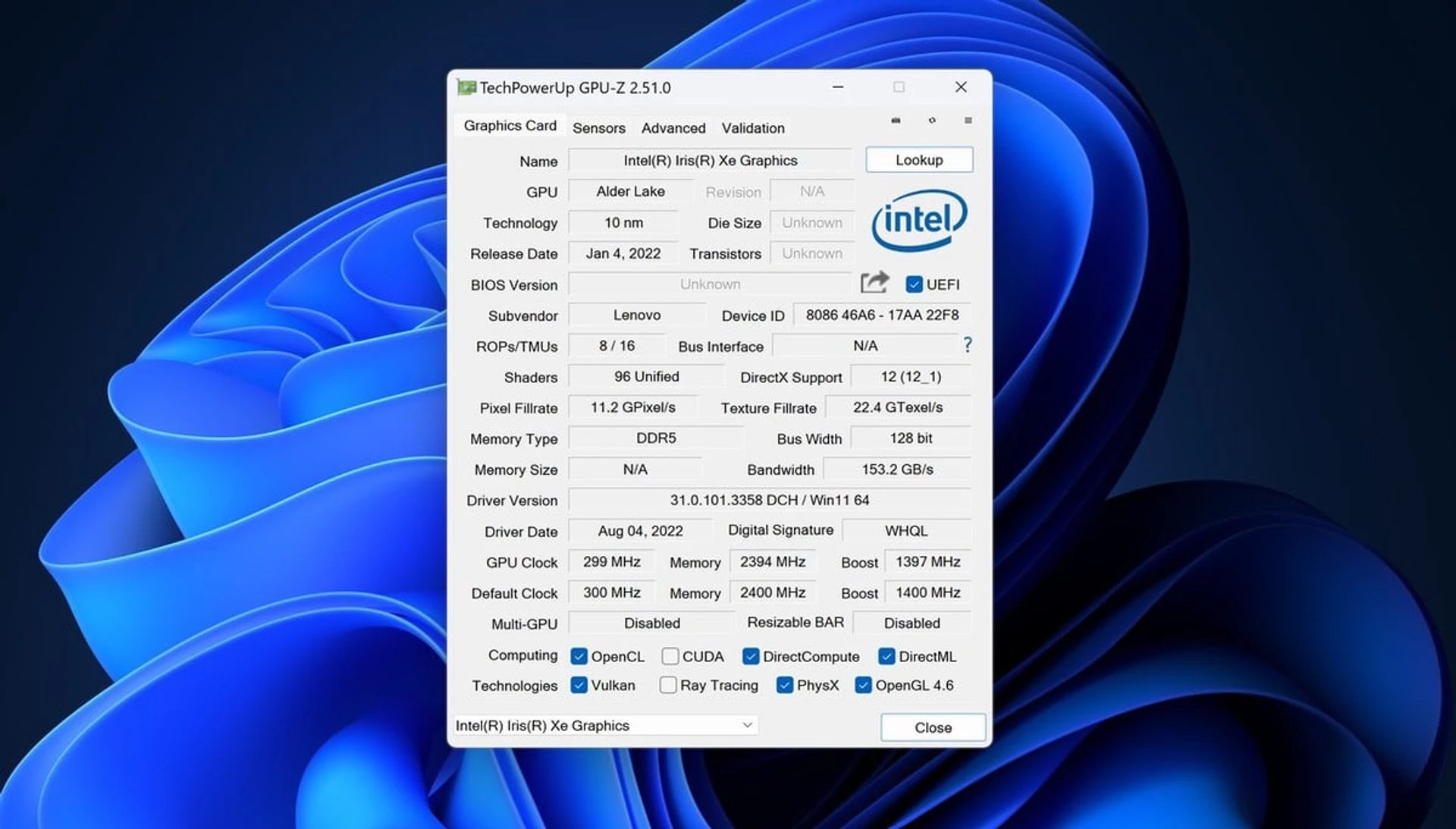Viewport: 1456px width, 829px height.
Task: Click the ROPs/TMUs field 8 / 16
Action: [617, 346]
